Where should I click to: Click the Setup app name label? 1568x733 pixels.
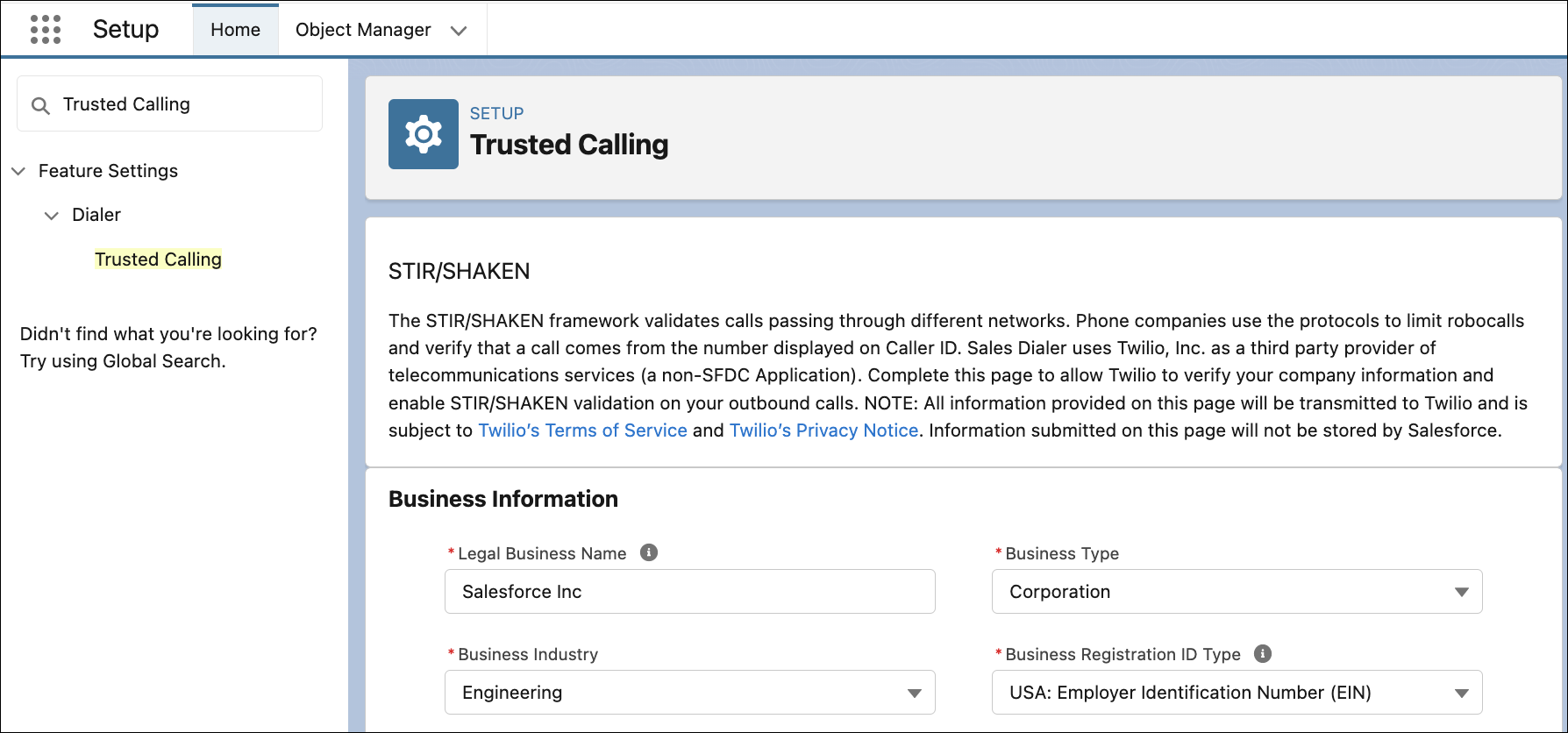(126, 29)
